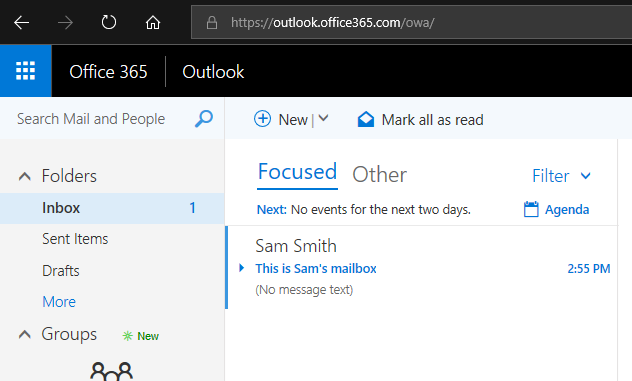Click the groups people icon

point(112,372)
